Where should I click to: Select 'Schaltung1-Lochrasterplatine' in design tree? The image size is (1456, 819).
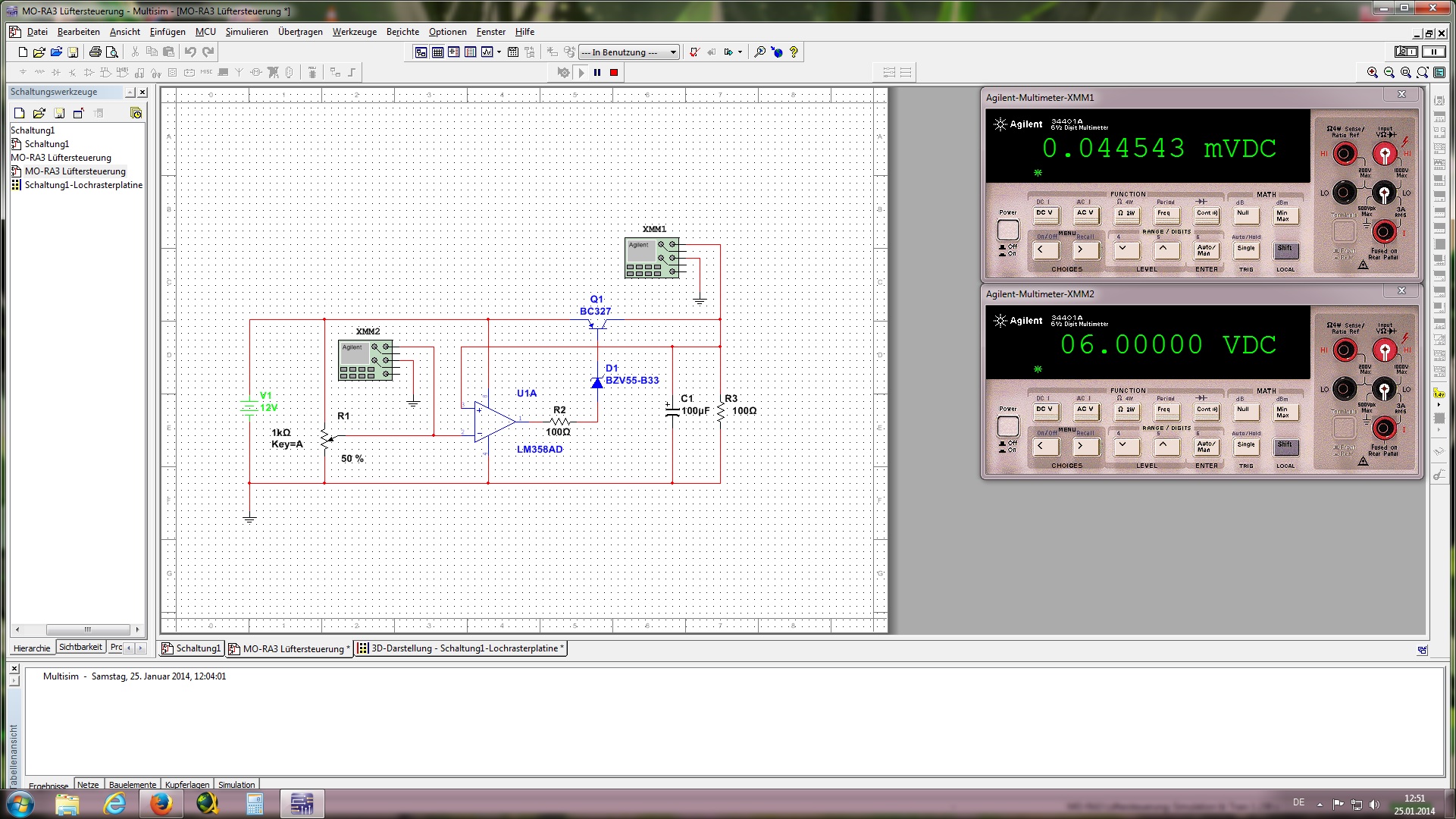coord(83,185)
